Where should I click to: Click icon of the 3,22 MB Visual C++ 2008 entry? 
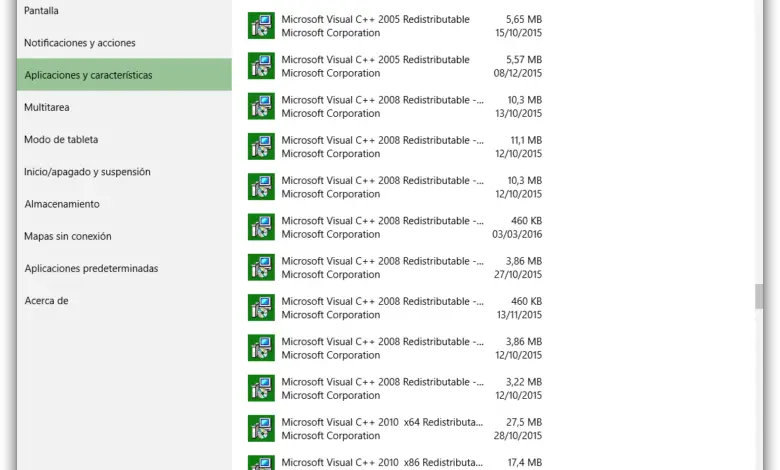[261, 388]
